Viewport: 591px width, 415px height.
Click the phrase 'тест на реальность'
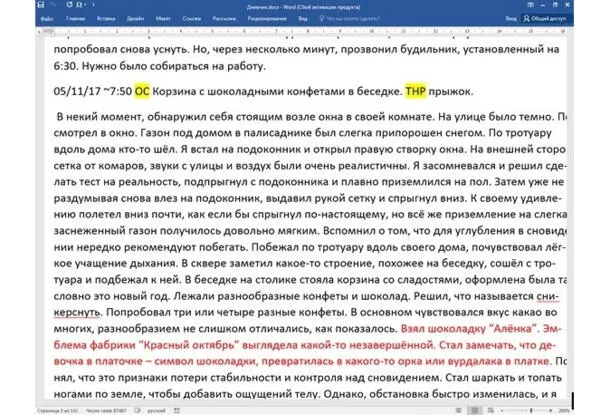point(130,182)
